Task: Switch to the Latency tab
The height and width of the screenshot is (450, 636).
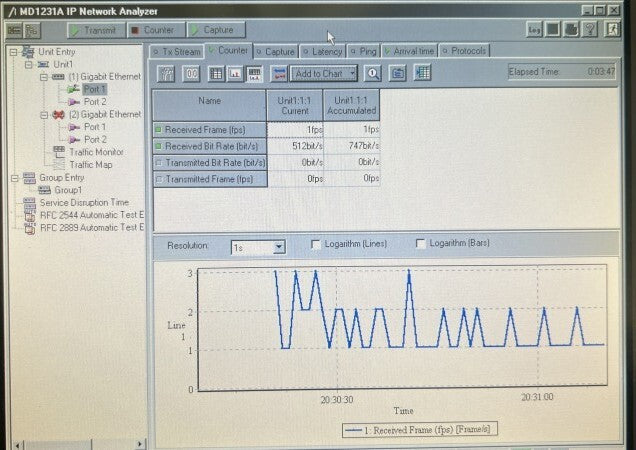Action: (323, 52)
